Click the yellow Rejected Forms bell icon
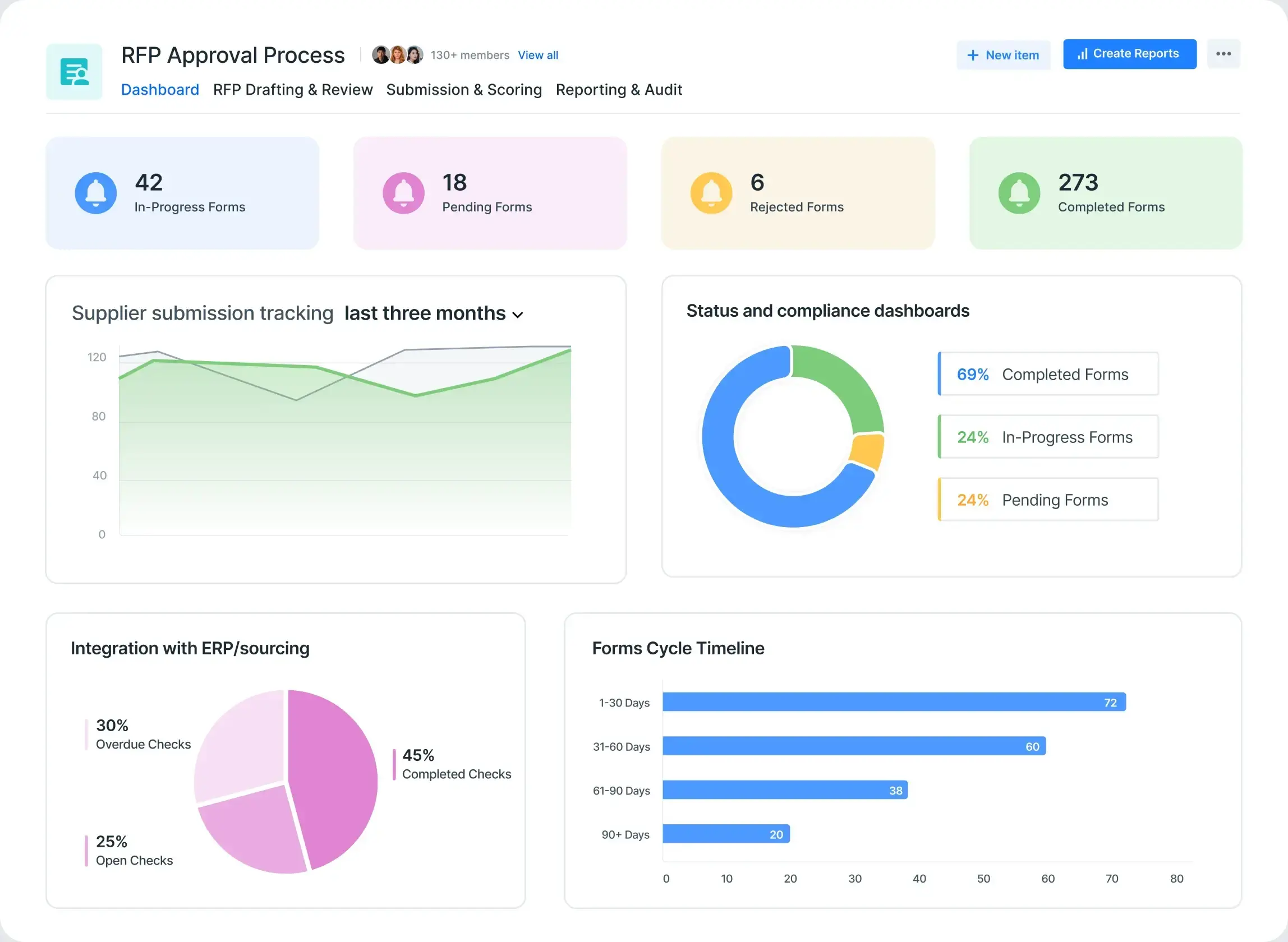Screen dimensions: 1288x942 click(711, 193)
